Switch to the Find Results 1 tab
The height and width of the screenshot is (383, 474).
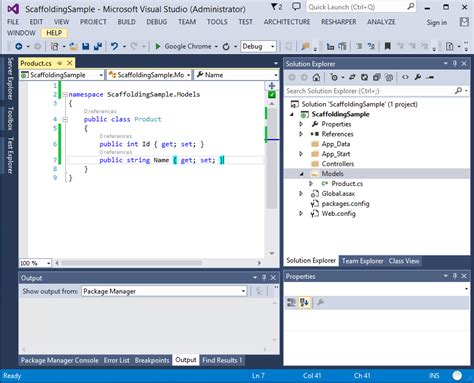click(x=222, y=360)
